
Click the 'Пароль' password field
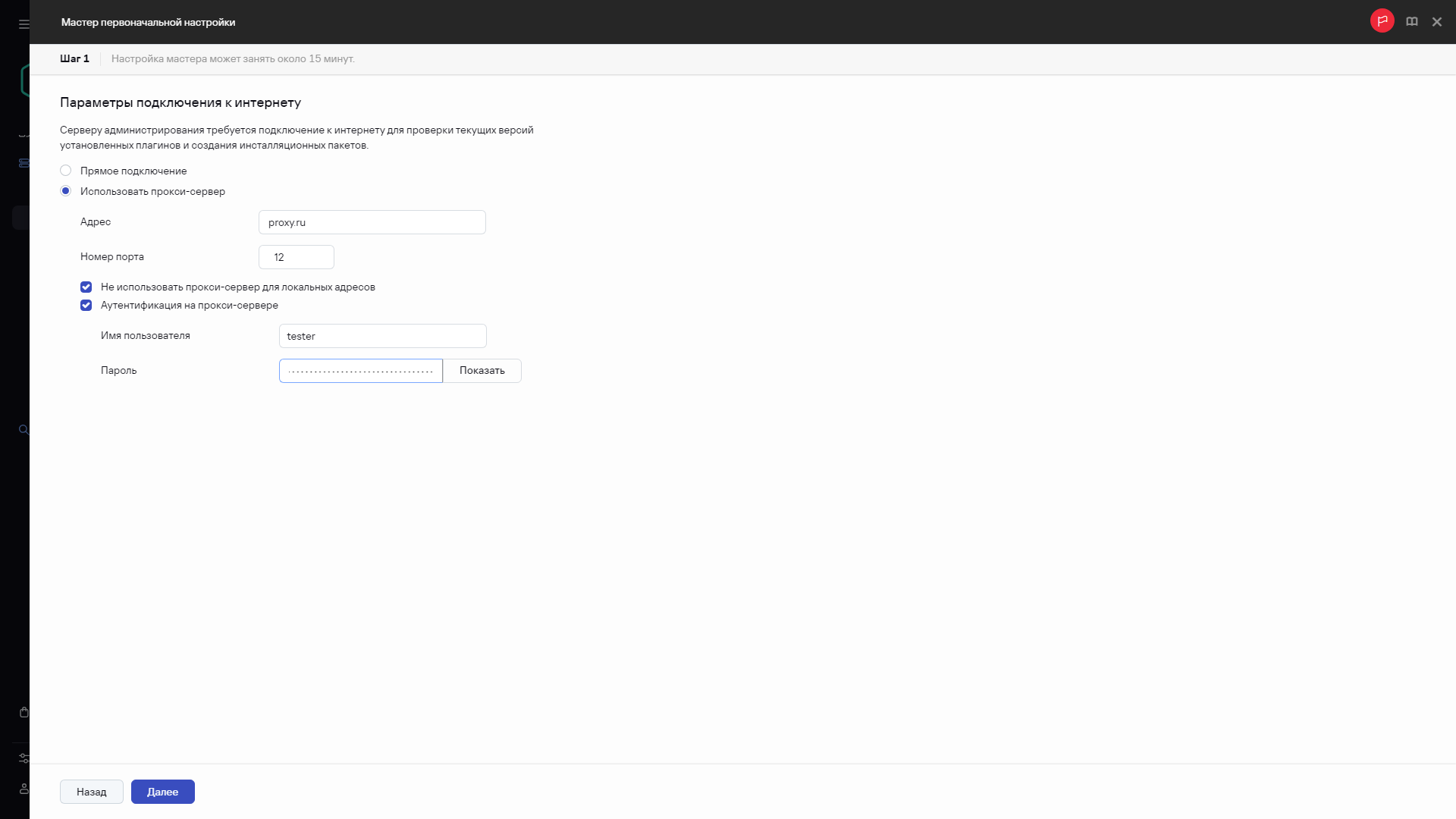click(360, 371)
